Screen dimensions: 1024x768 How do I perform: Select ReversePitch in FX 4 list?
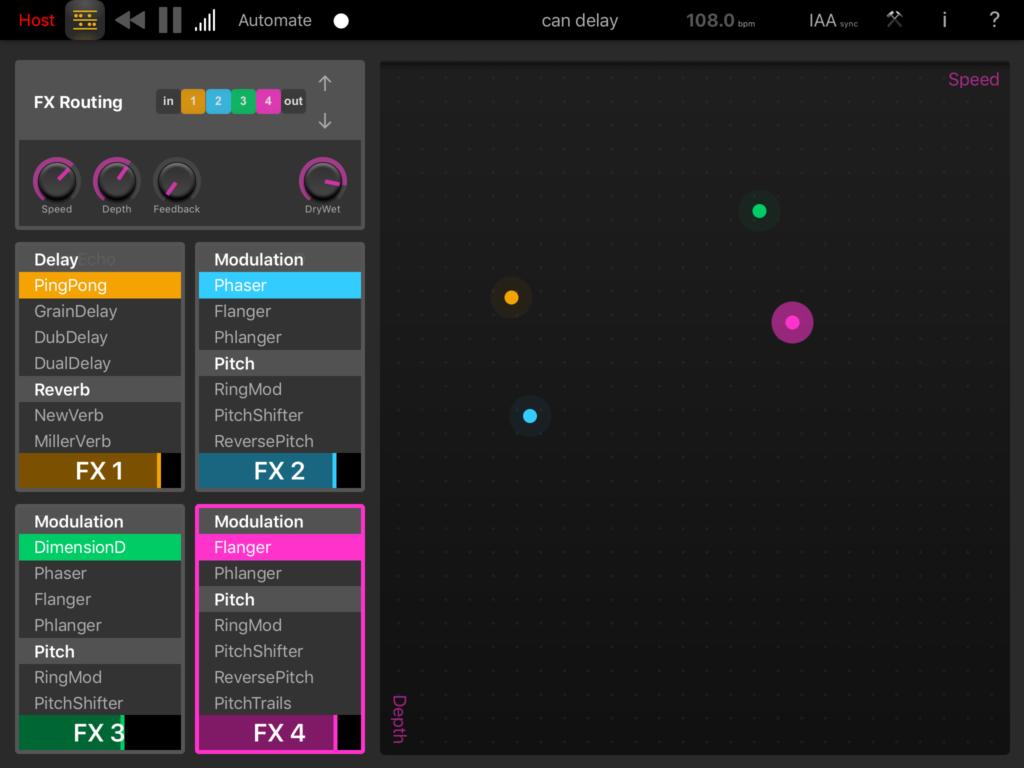[x=280, y=677]
